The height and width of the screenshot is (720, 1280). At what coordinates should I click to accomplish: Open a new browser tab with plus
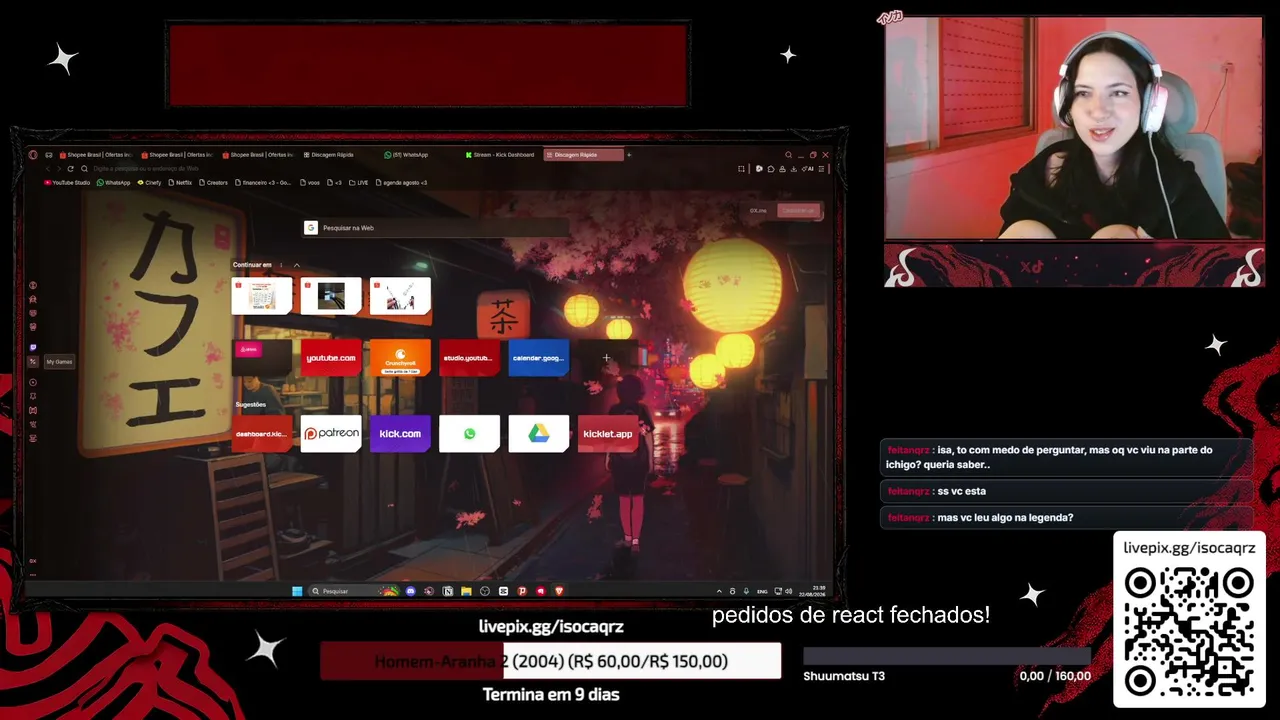(629, 155)
